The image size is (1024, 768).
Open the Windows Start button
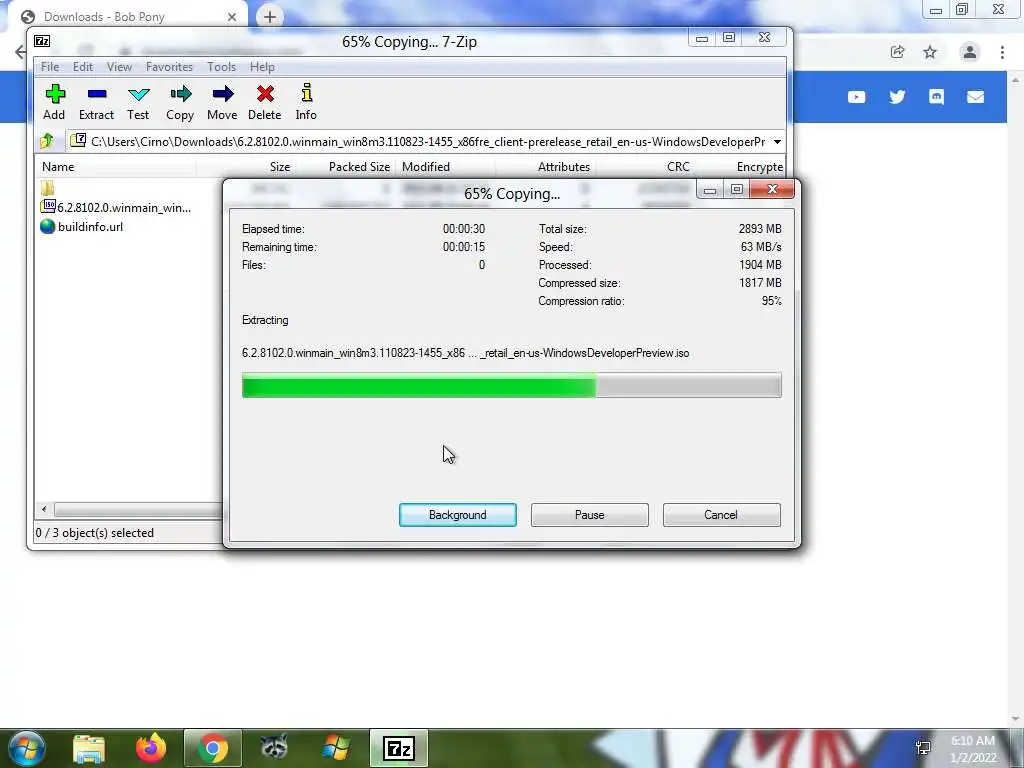pos(26,748)
